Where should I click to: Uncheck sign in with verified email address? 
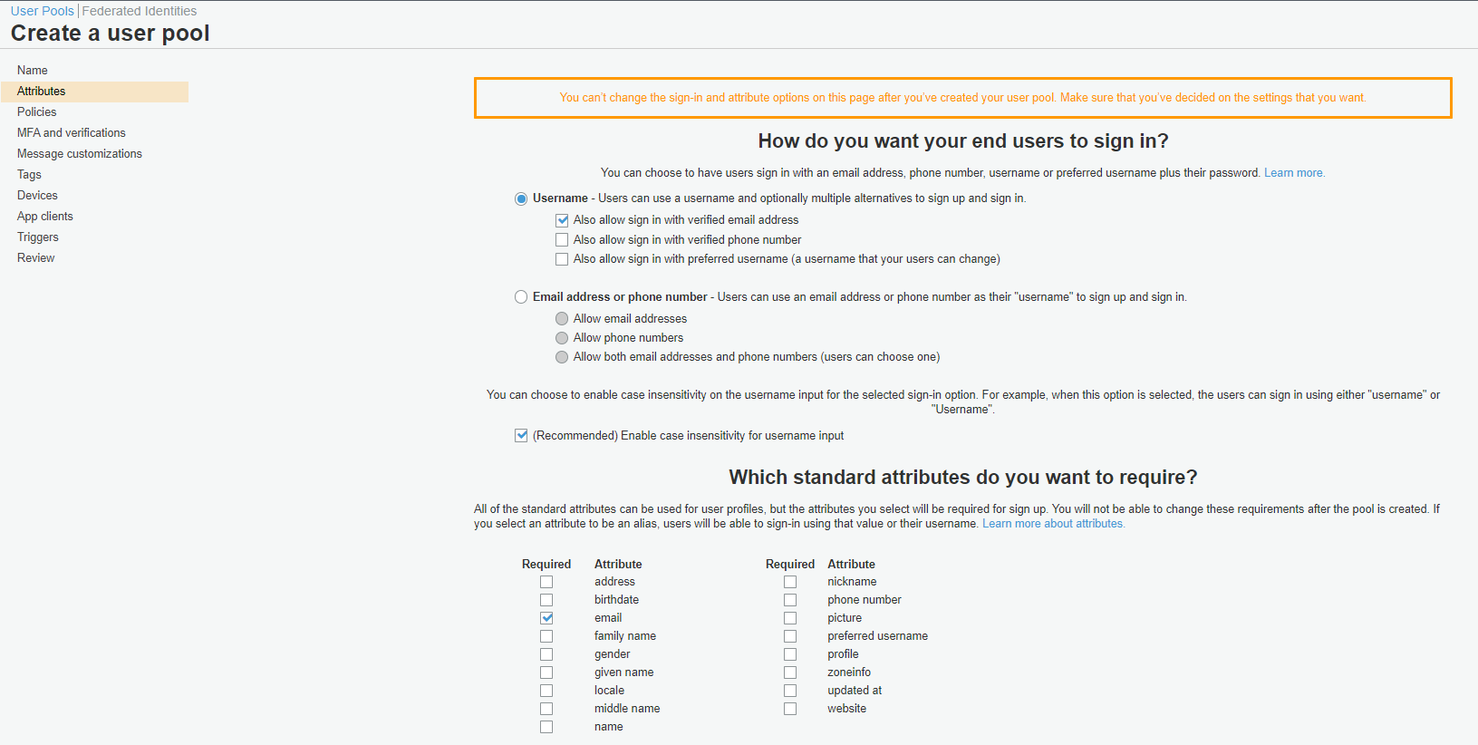[562, 219]
